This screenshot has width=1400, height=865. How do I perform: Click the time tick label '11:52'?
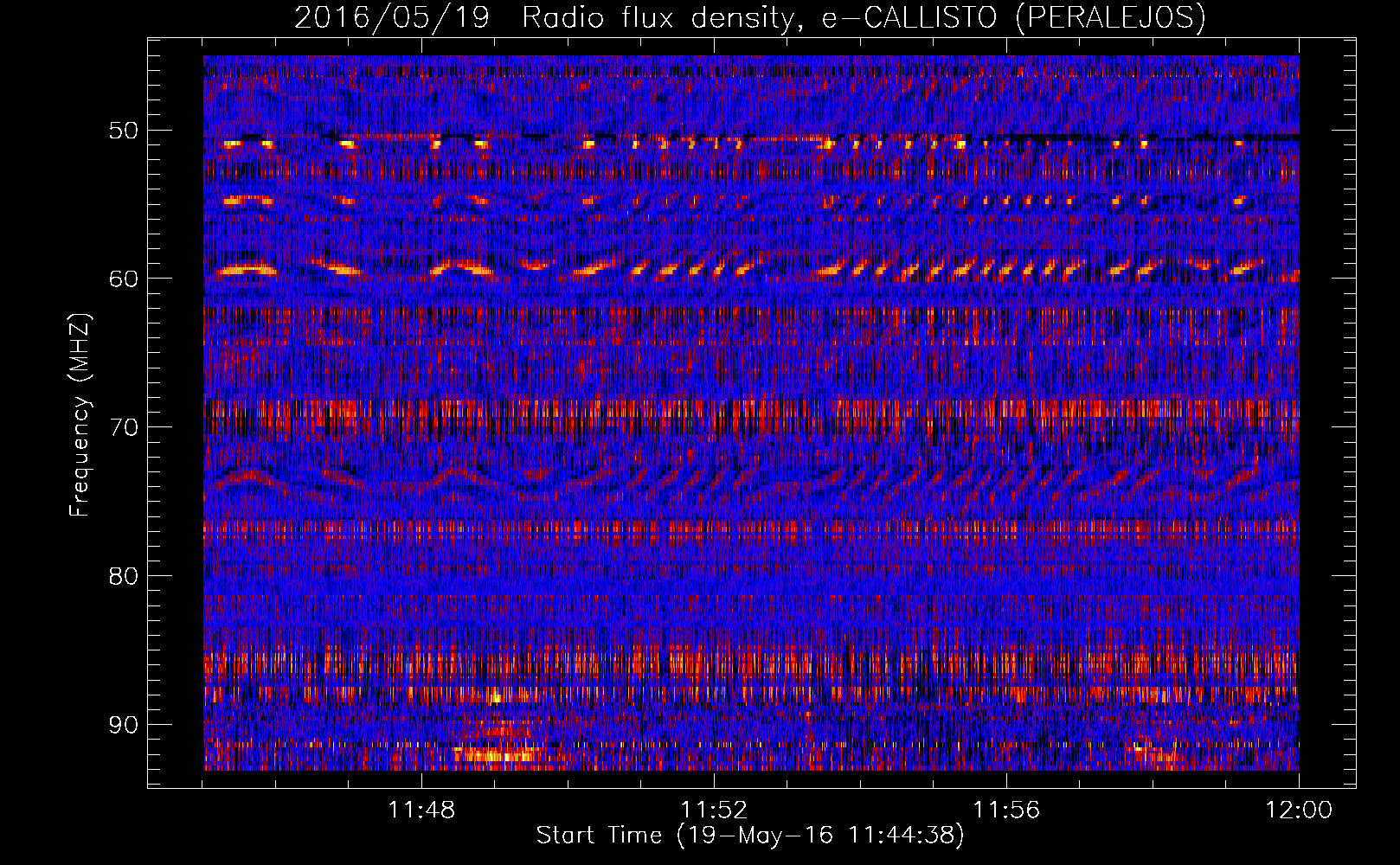point(714,811)
